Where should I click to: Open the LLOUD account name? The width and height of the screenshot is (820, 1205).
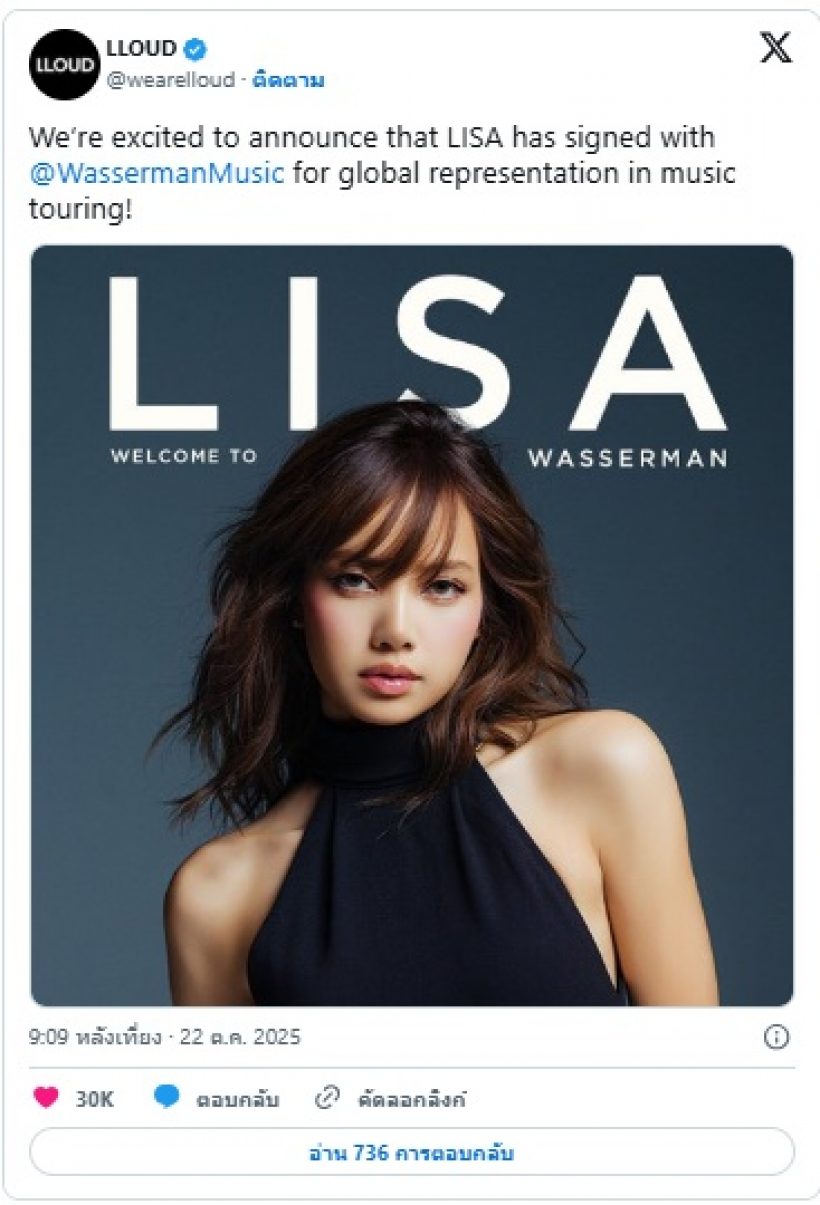click(x=141, y=48)
